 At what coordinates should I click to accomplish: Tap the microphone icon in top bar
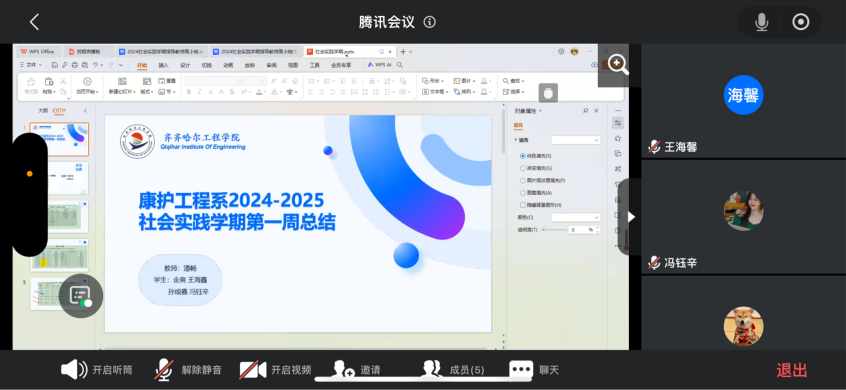pyautogui.click(x=761, y=22)
